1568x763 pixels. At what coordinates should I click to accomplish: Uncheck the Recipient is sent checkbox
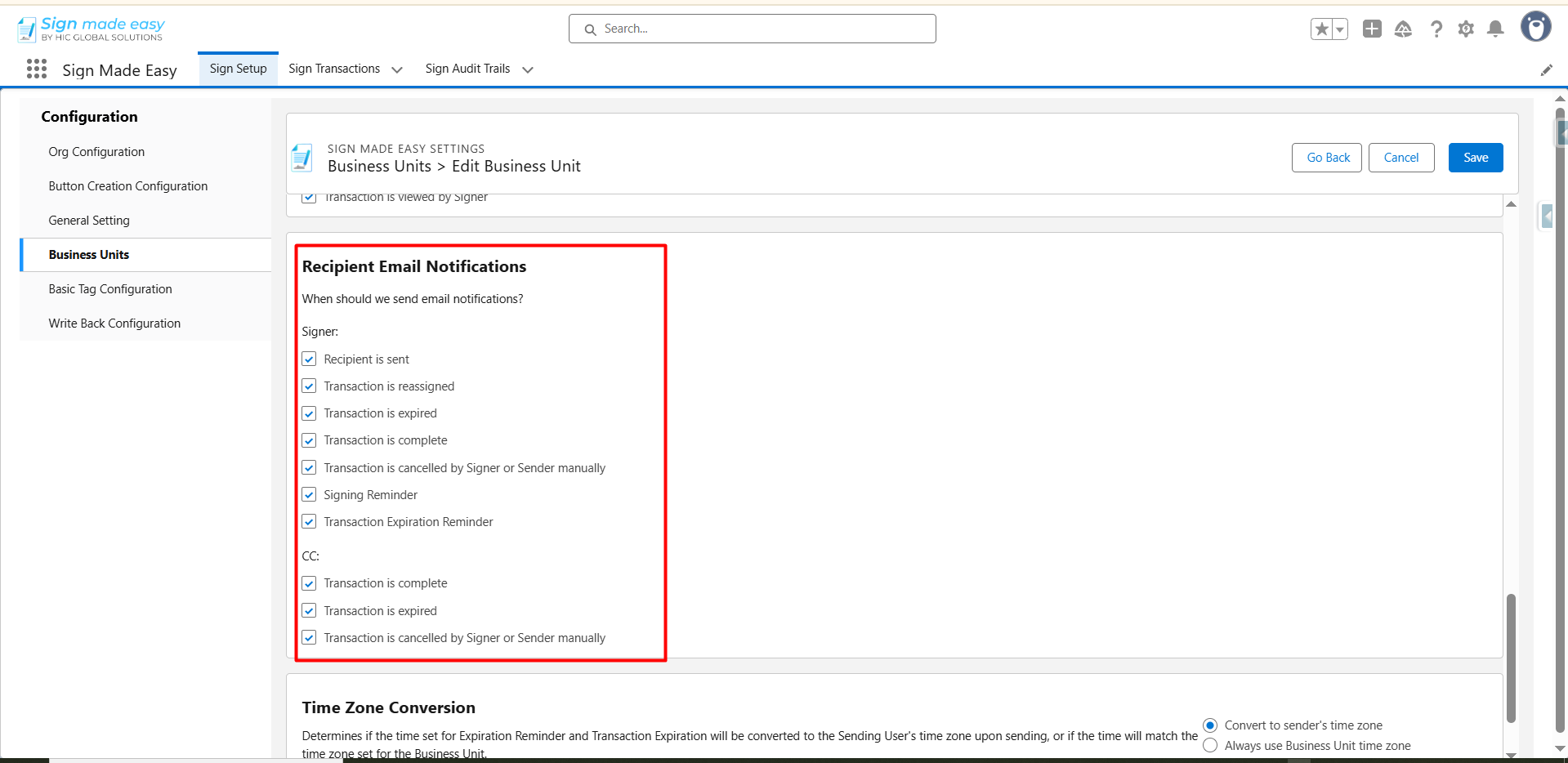click(309, 359)
